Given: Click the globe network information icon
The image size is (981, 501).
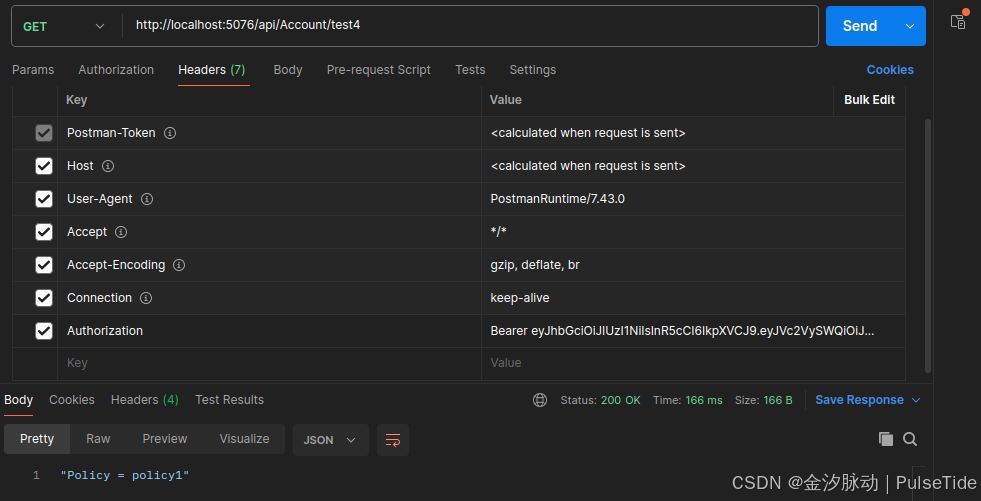Looking at the screenshot, I should click(x=540, y=400).
